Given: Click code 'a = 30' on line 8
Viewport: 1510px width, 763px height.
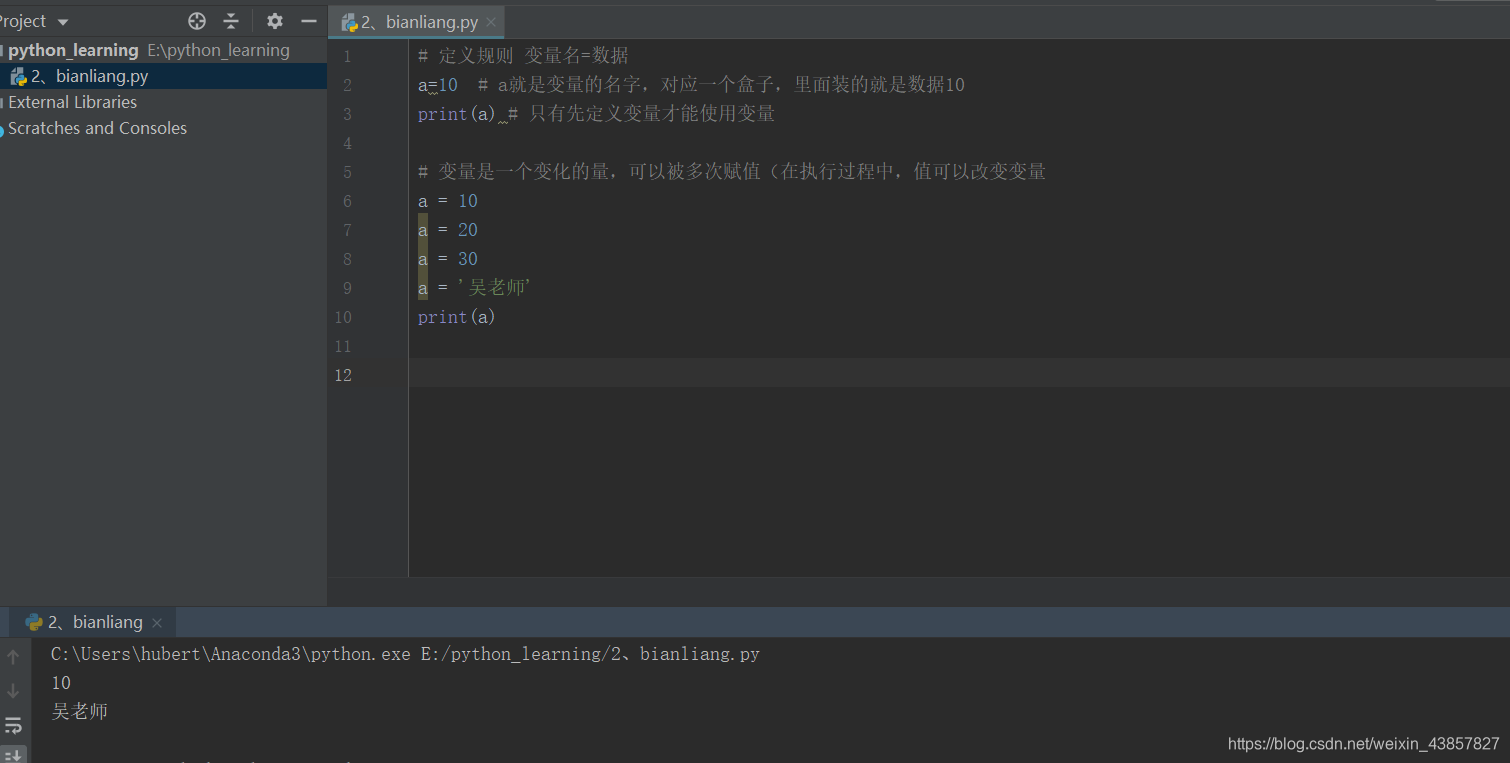Looking at the screenshot, I should (448, 259).
